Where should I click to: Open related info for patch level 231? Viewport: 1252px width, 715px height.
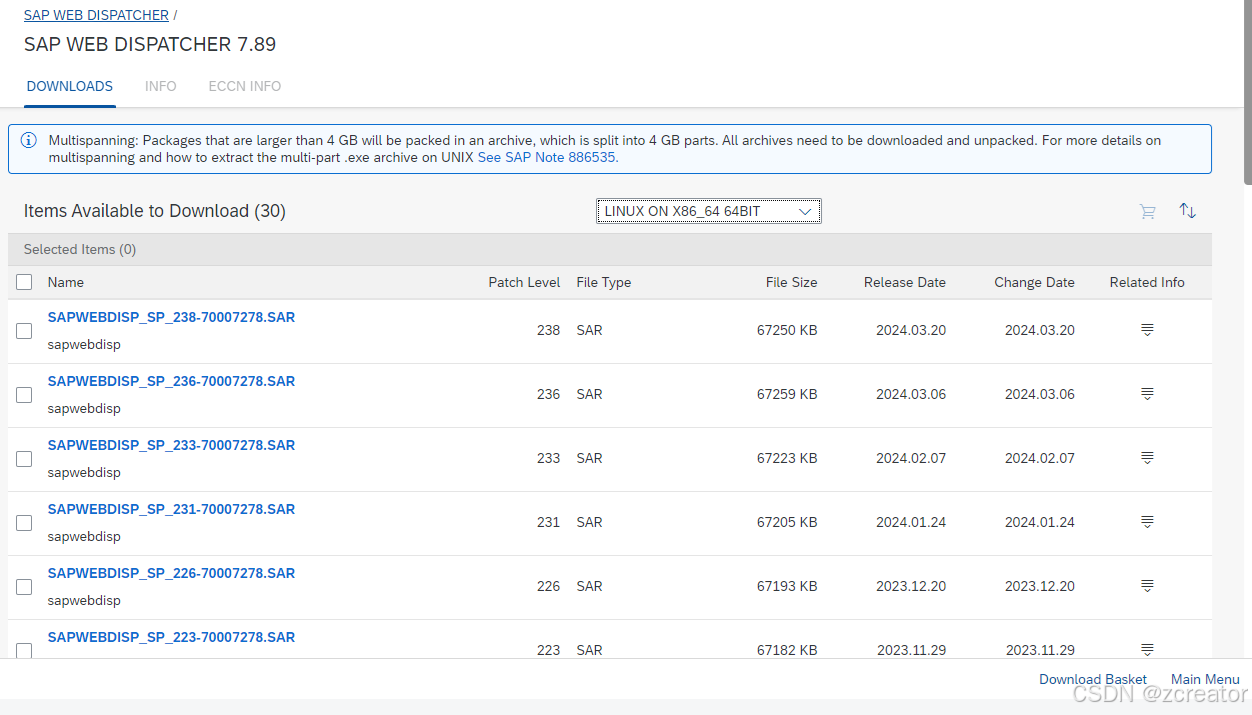1147,522
